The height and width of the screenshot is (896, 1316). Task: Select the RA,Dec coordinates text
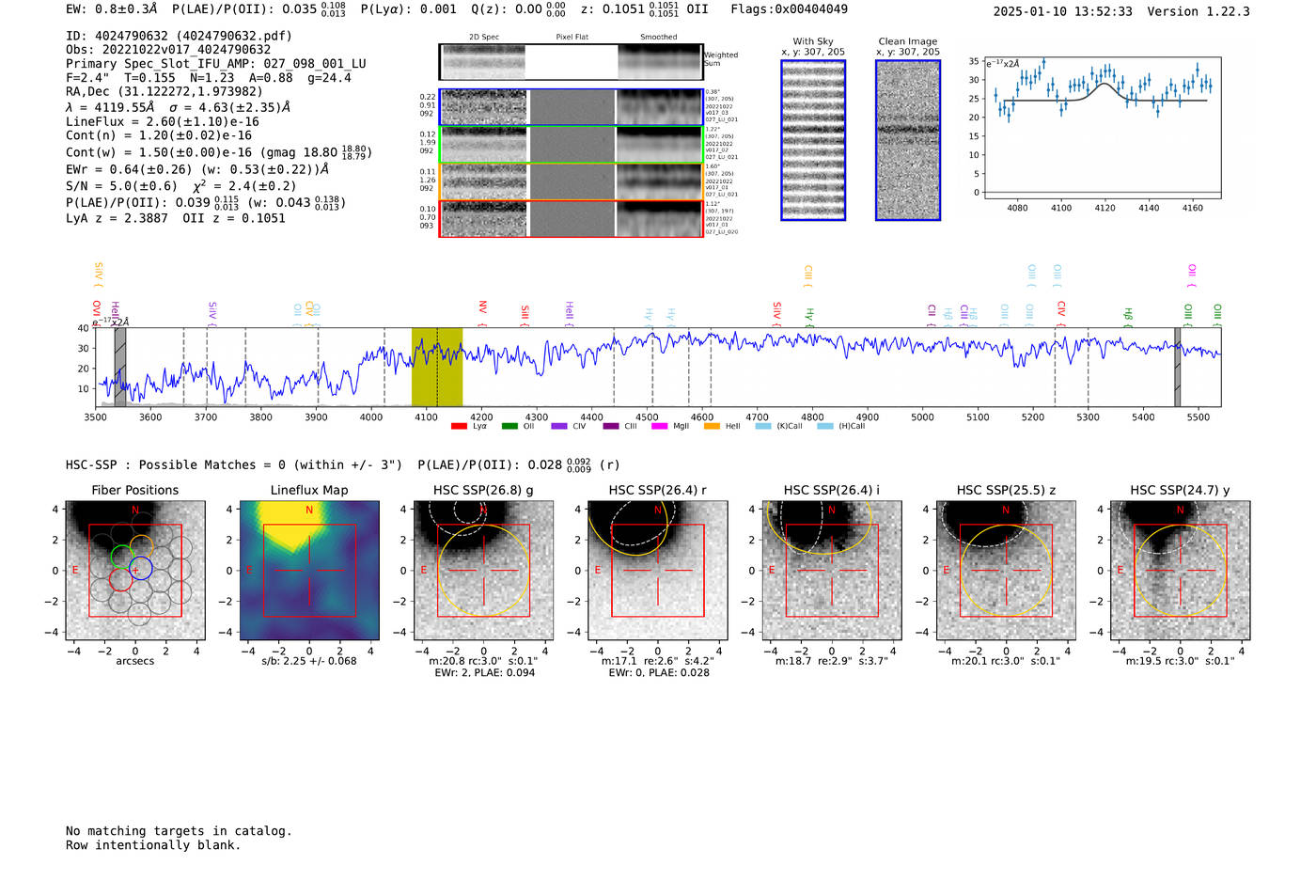pos(164,91)
